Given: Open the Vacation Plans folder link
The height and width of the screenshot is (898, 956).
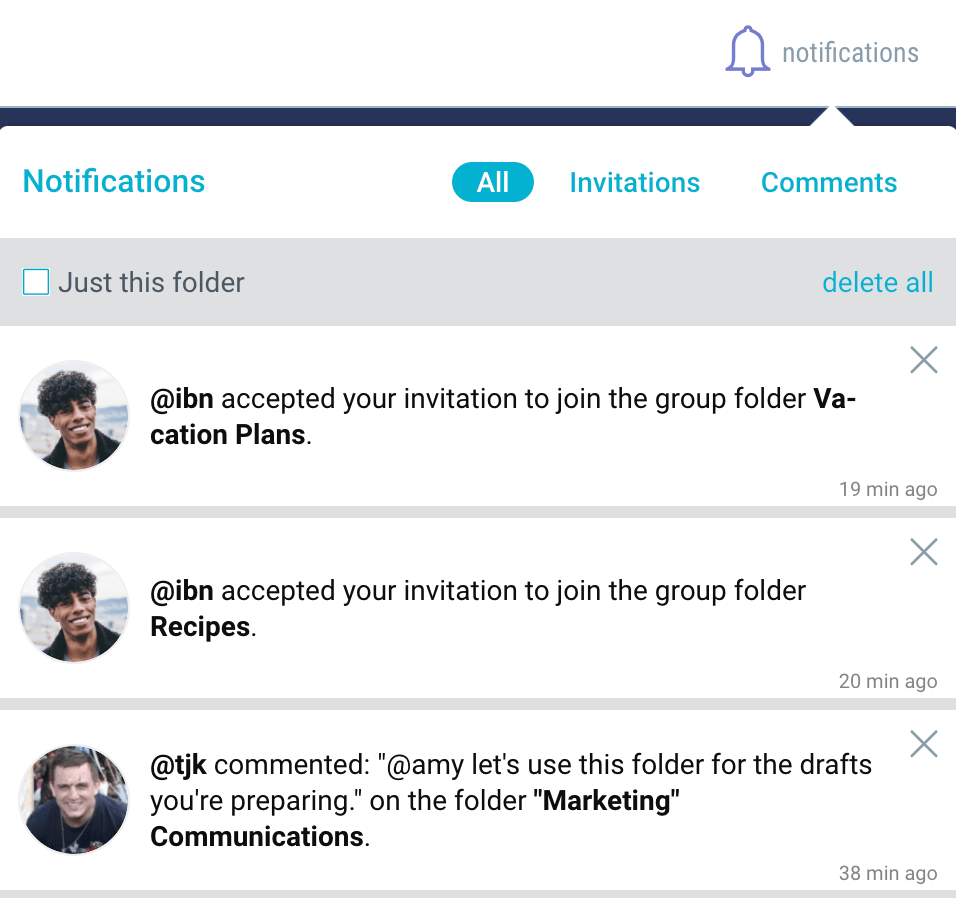Looking at the screenshot, I should coord(503,417).
